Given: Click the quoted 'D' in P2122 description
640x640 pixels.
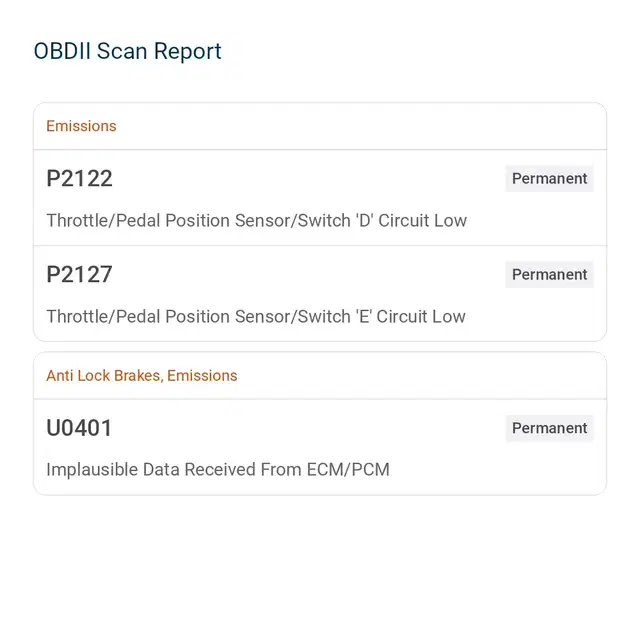Looking at the screenshot, I should coord(364,220).
